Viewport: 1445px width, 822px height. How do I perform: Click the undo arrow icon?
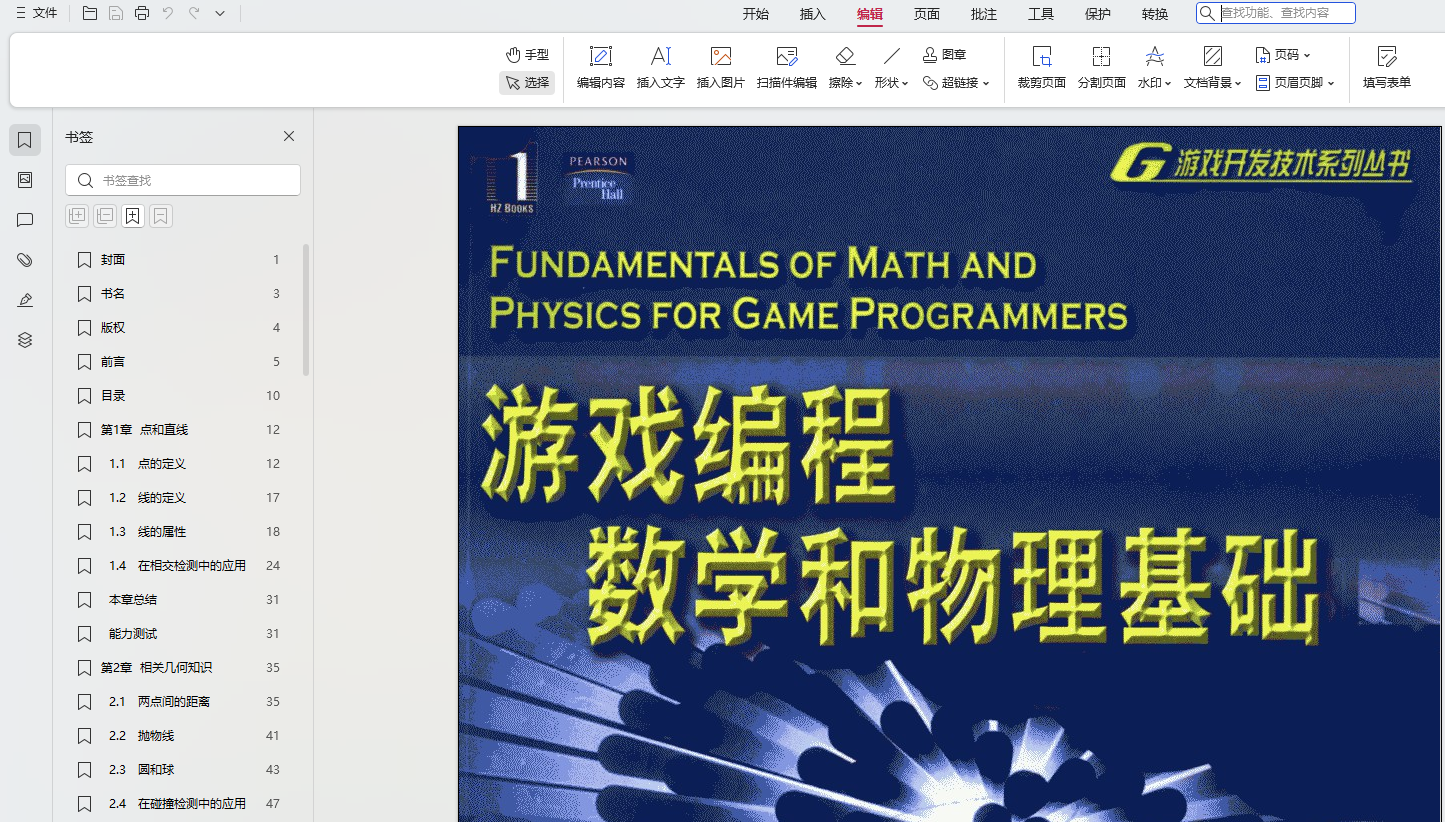[x=168, y=13]
